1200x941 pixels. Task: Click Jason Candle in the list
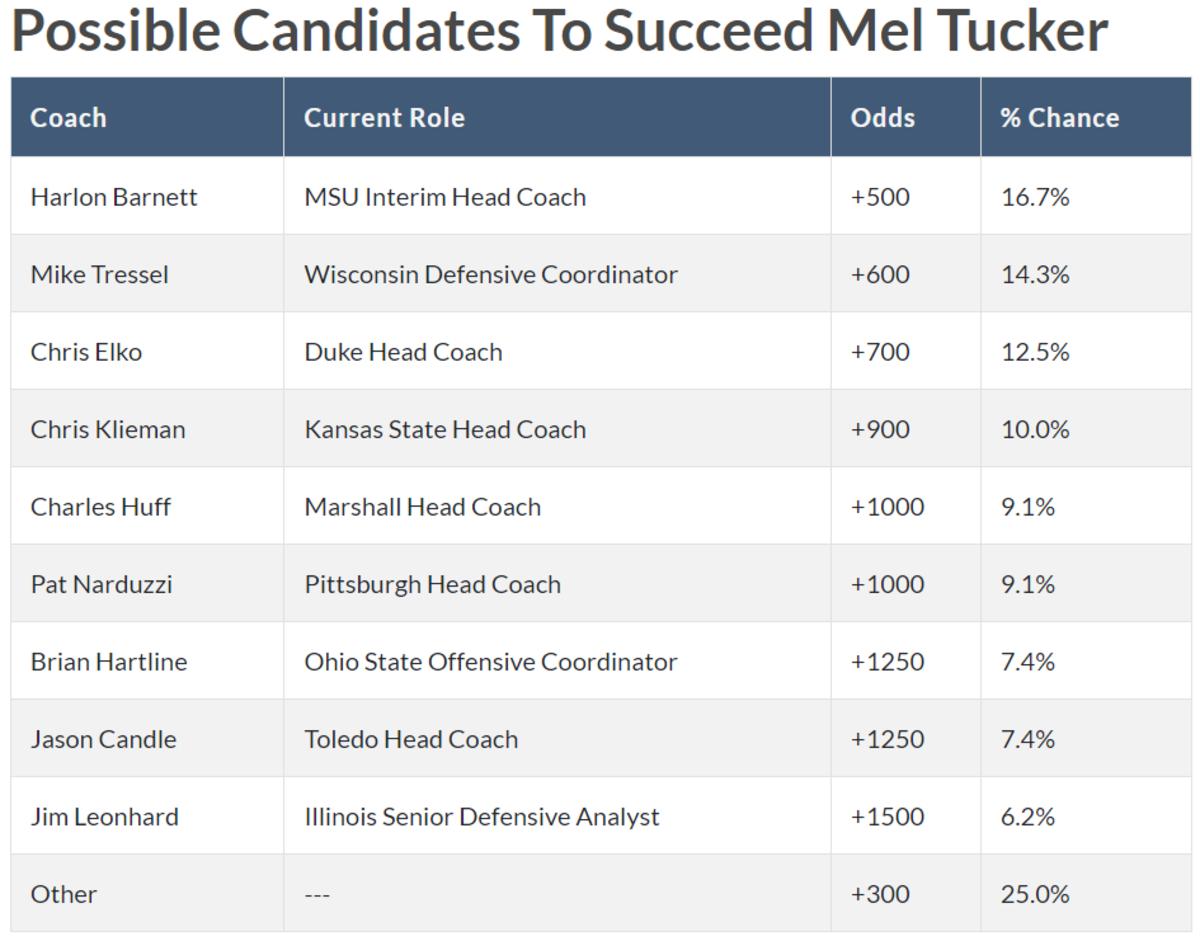click(x=103, y=739)
